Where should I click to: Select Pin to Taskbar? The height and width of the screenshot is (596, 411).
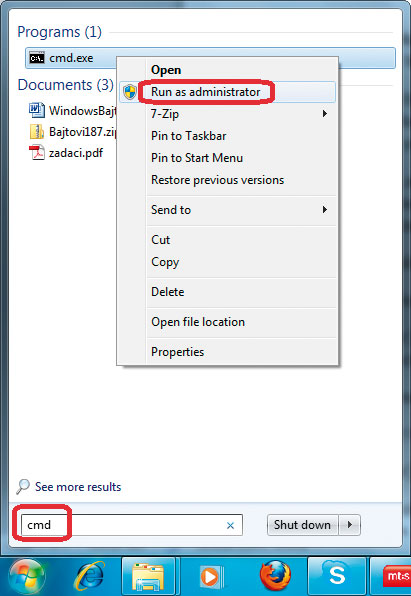tap(189, 136)
